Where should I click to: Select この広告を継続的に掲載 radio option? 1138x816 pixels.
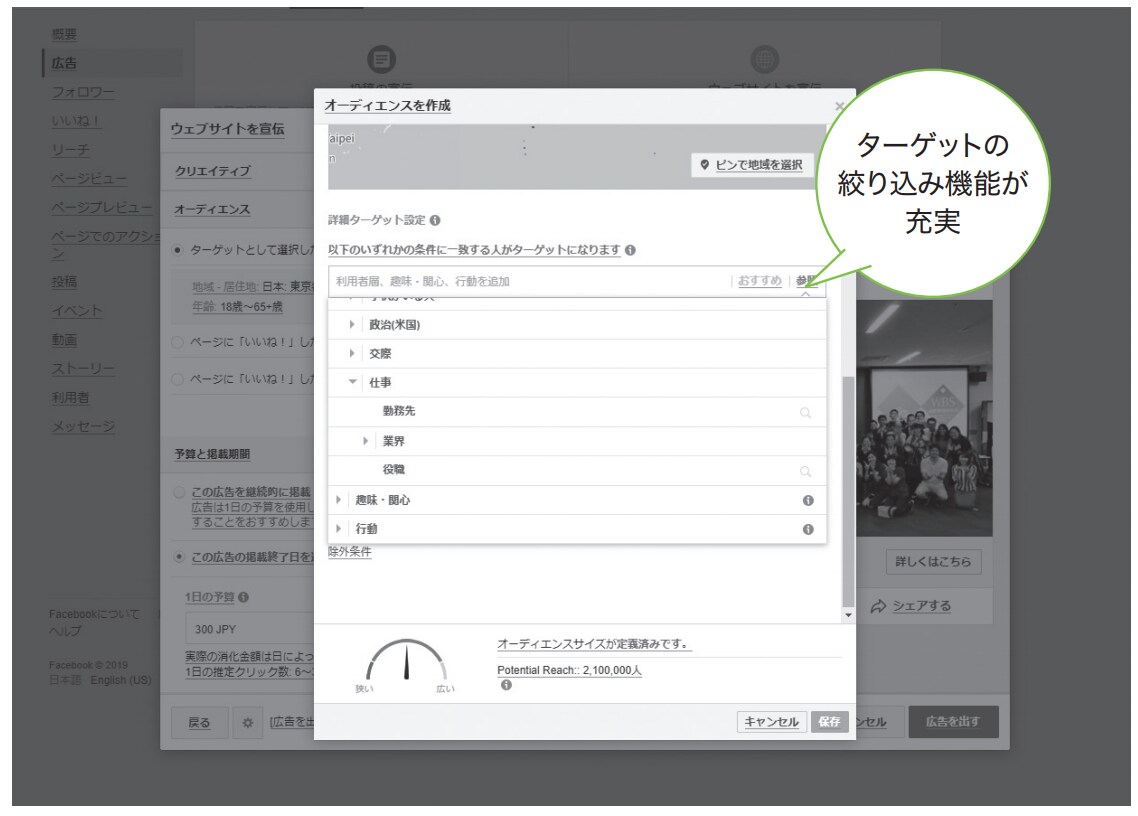178,493
